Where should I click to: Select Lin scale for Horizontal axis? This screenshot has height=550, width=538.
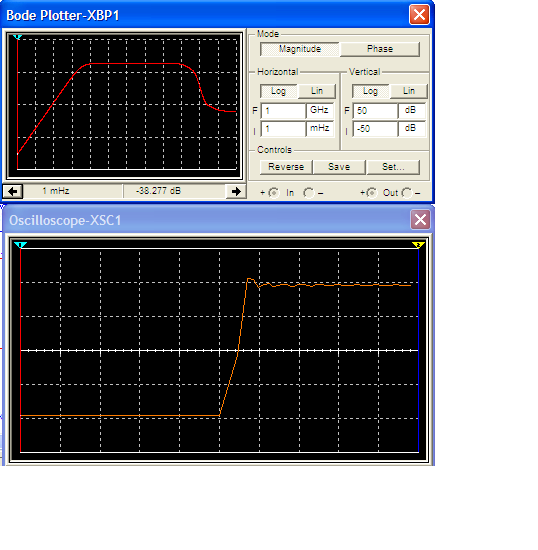[x=317, y=91]
